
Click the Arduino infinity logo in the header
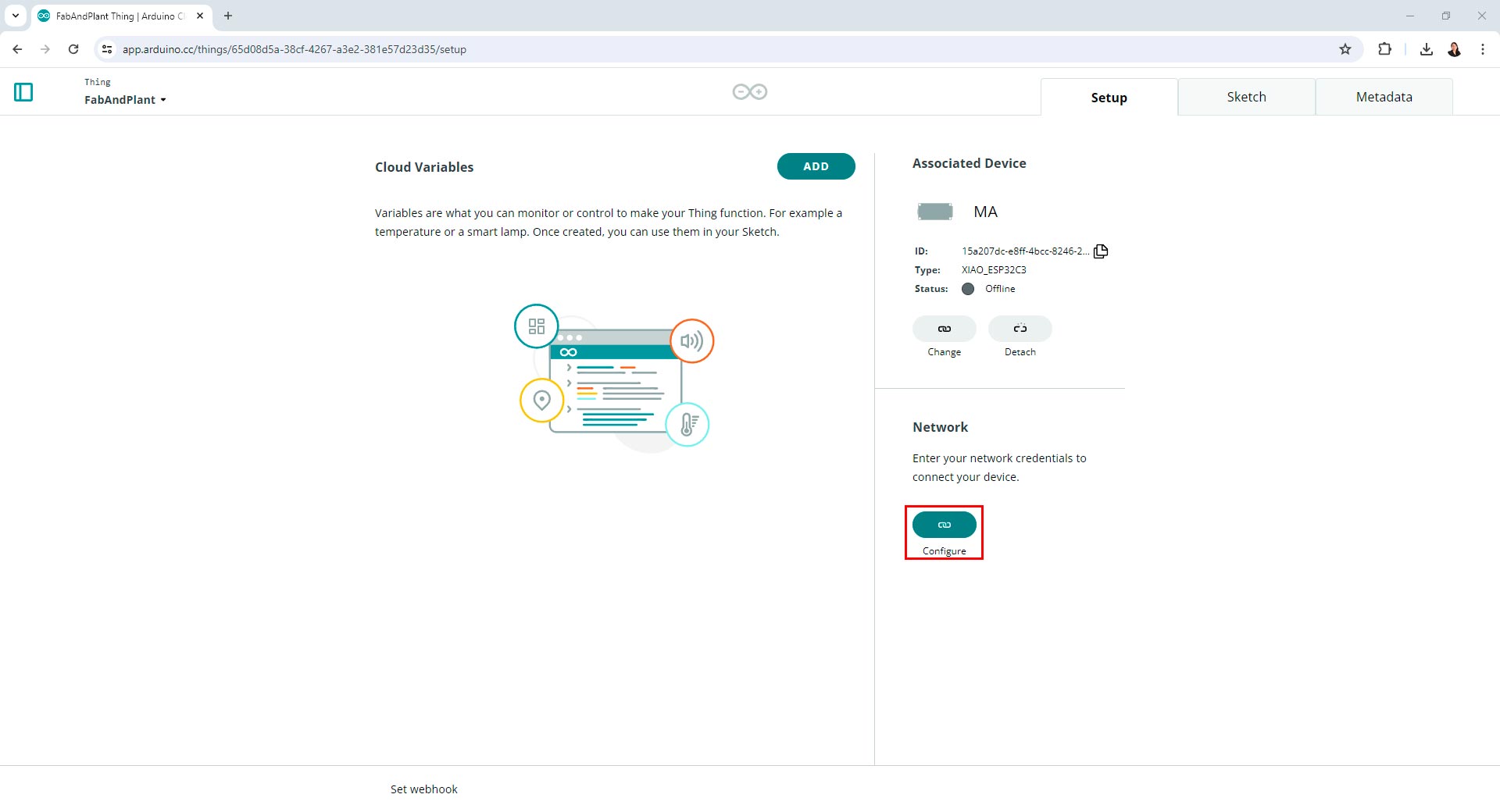(x=750, y=92)
